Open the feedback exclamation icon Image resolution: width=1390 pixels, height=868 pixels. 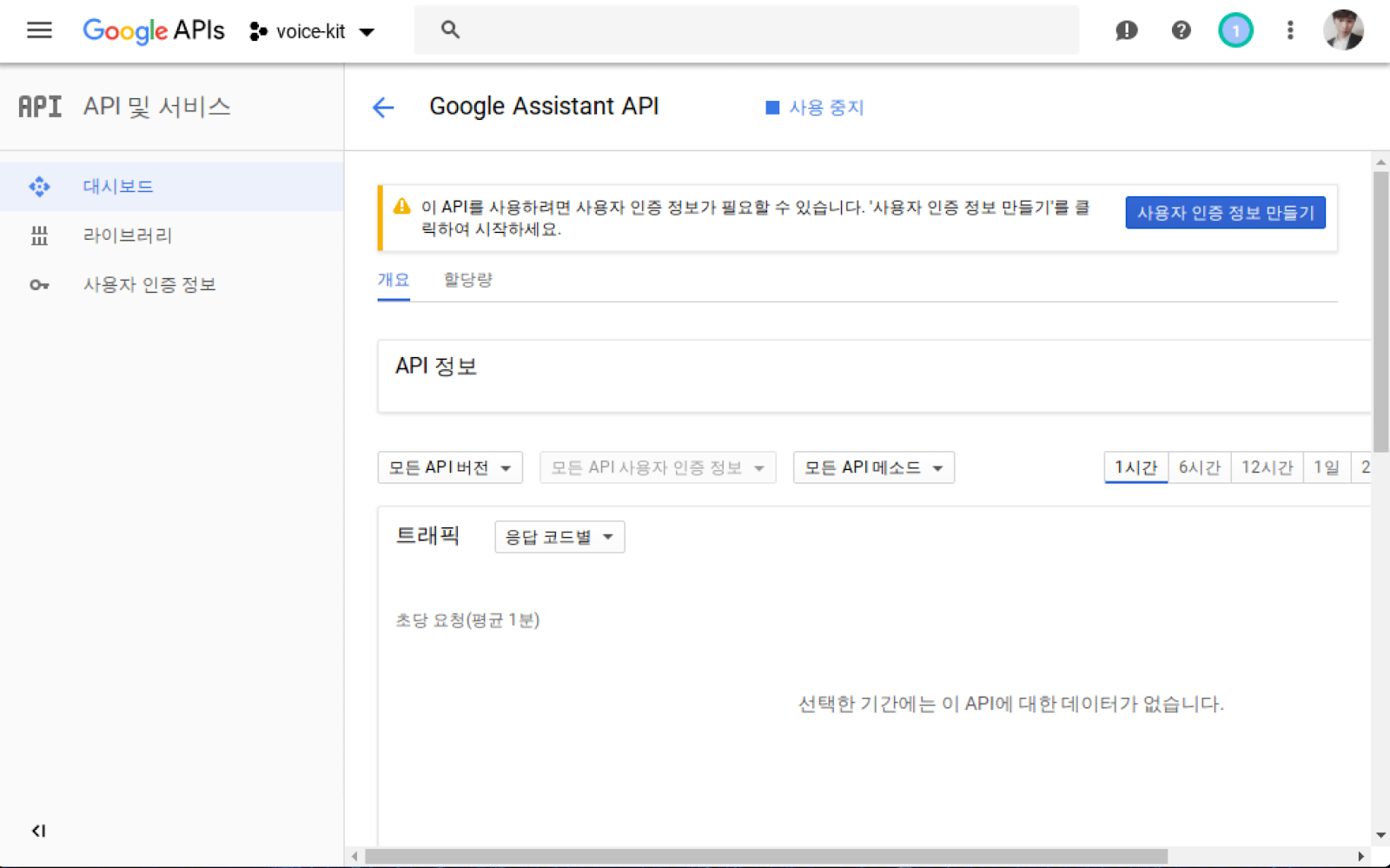(x=1127, y=30)
